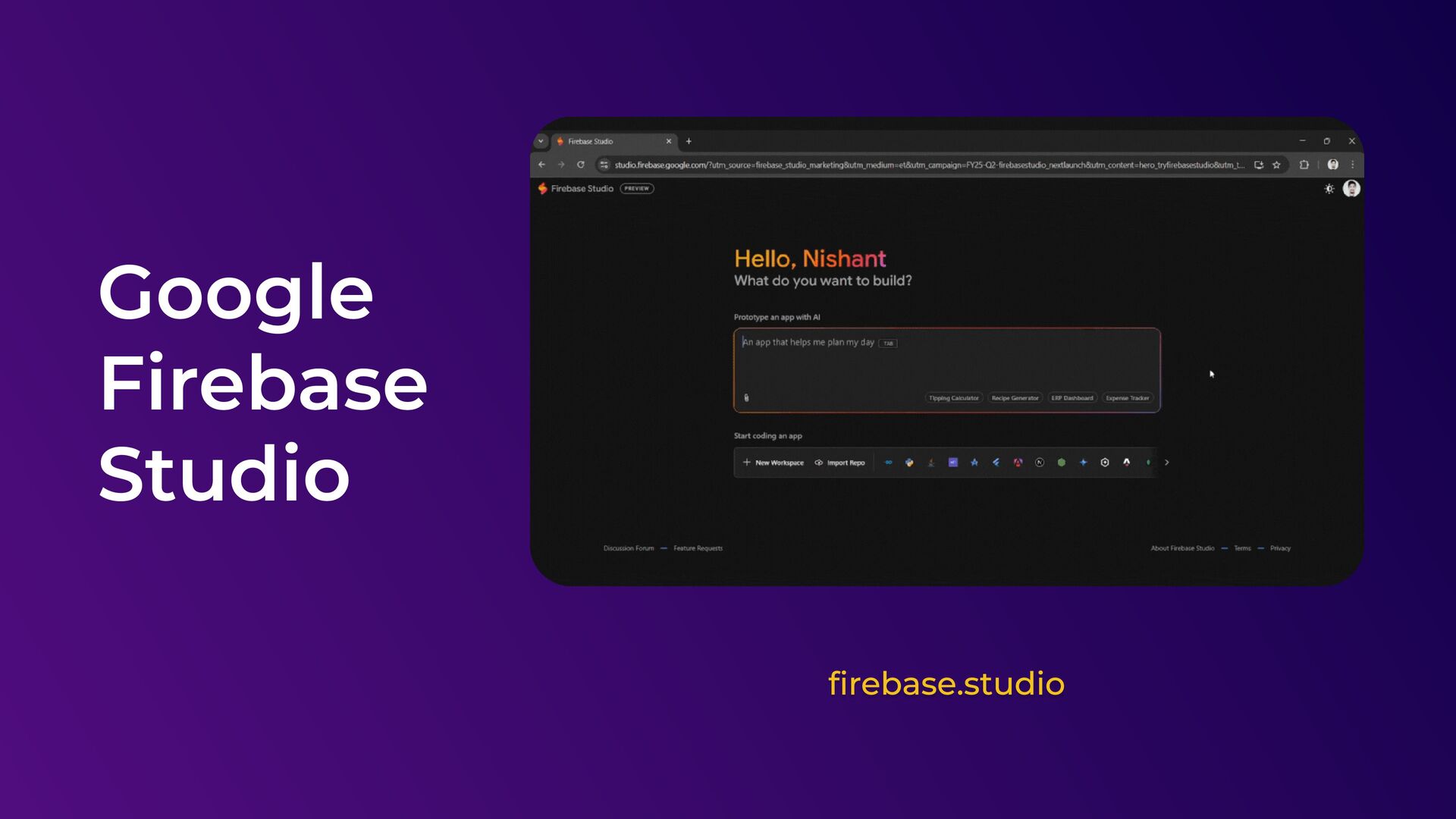Click the New Workspace button
This screenshot has height=819, width=1456.
pyautogui.click(x=773, y=462)
